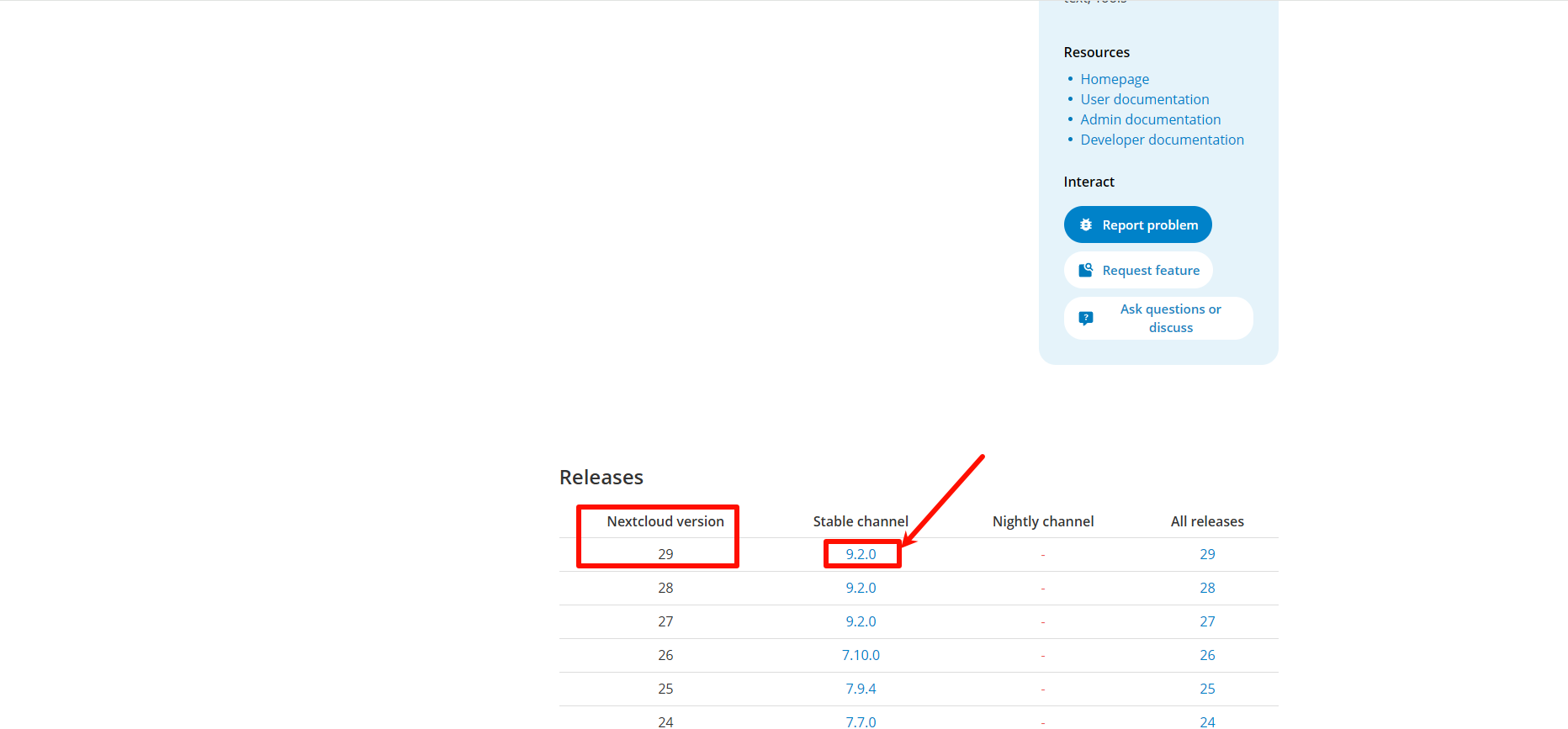The width and height of the screenshot is (1568, 729).
Task: Click the Report problem button label
Action: (1150, 225)
